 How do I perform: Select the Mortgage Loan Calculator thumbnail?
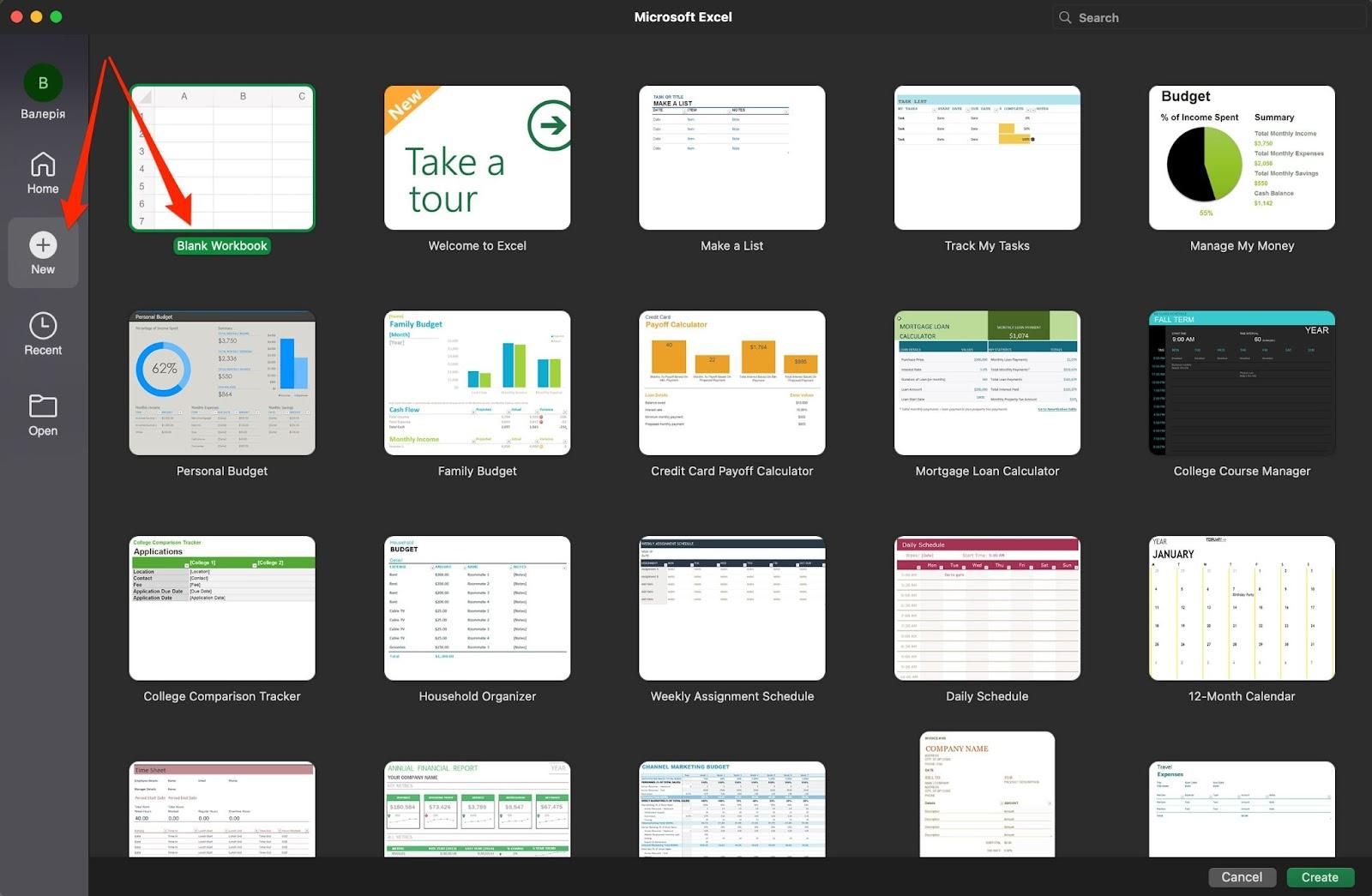(x=987, y=383)
